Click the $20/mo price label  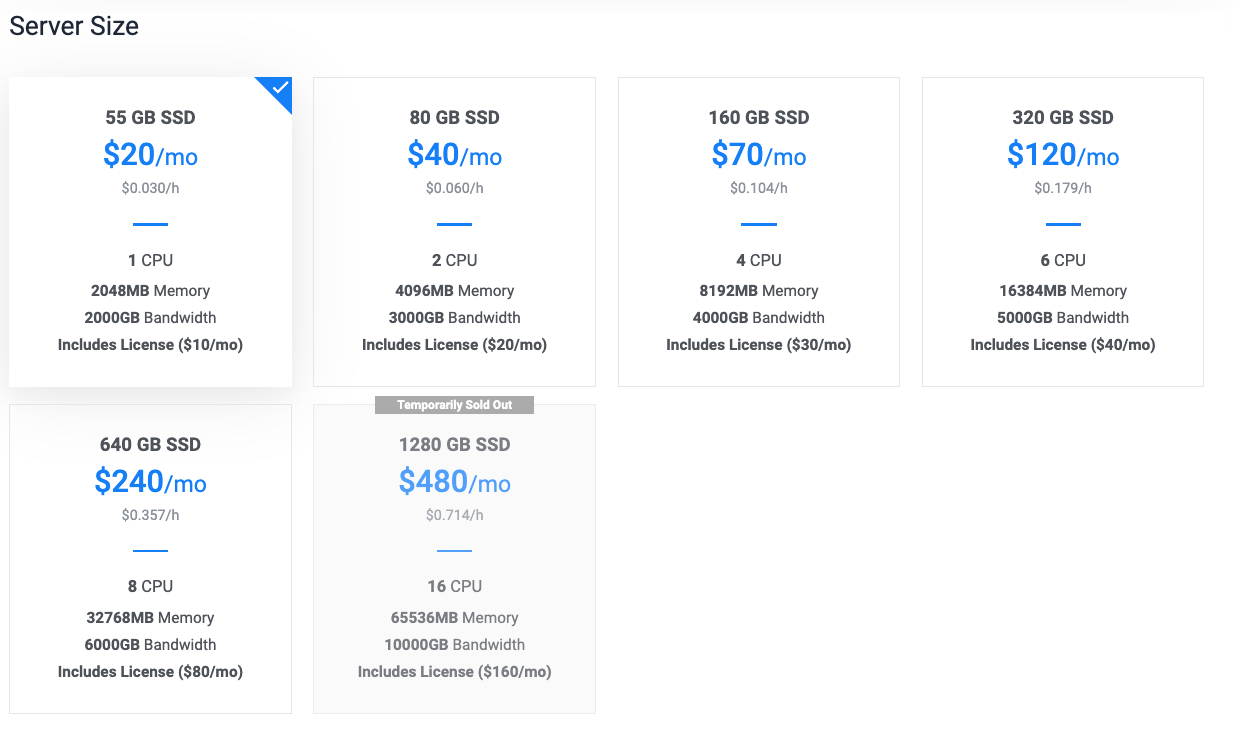(x=150, y=155)
